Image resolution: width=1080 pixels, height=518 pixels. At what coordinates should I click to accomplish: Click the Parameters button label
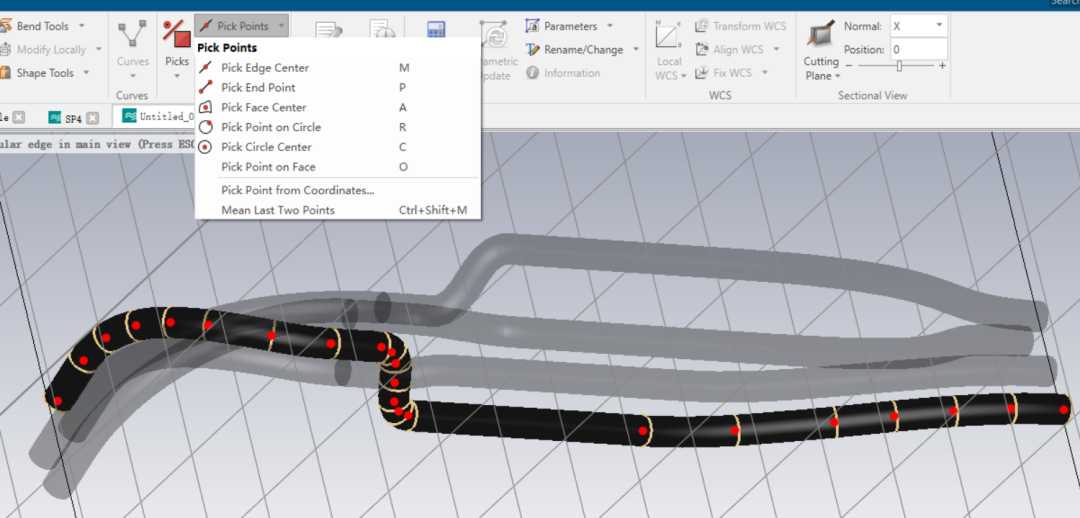pos(570,26)
